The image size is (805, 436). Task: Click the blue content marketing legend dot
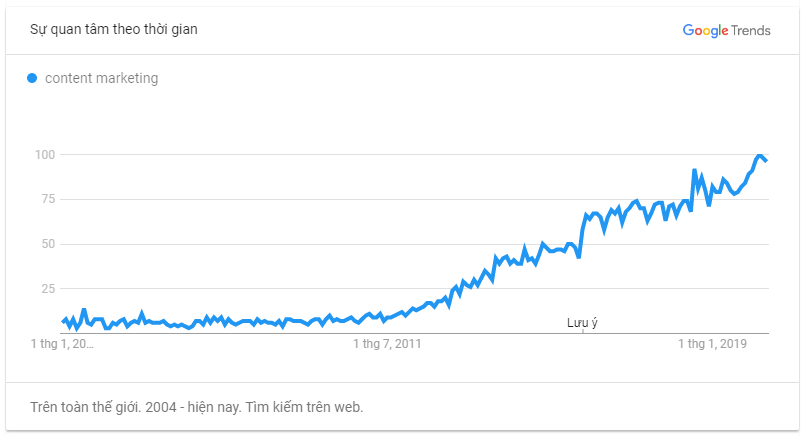[32, 78]
